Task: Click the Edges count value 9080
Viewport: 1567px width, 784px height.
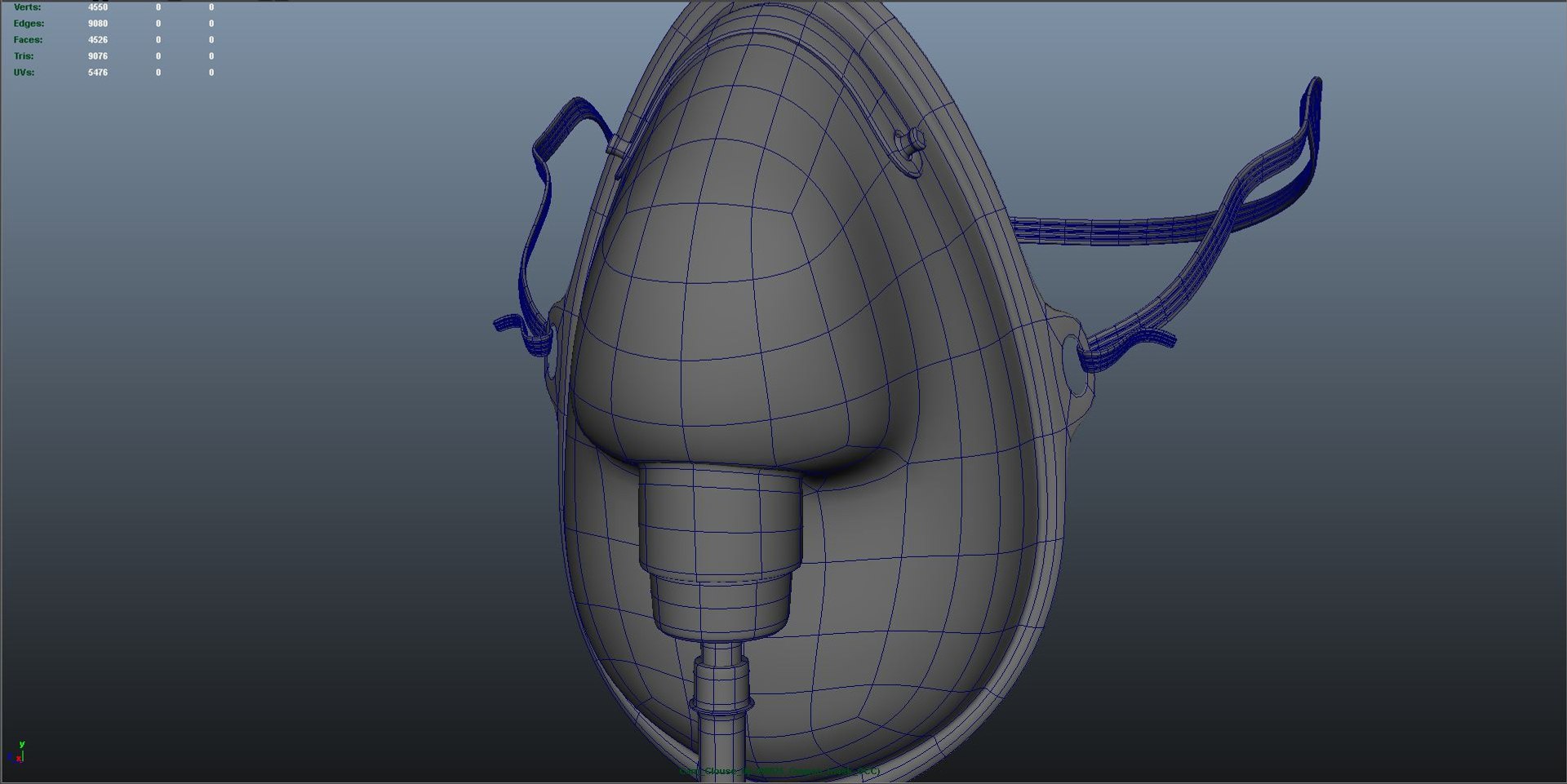Action: click(x=98, y=24)
